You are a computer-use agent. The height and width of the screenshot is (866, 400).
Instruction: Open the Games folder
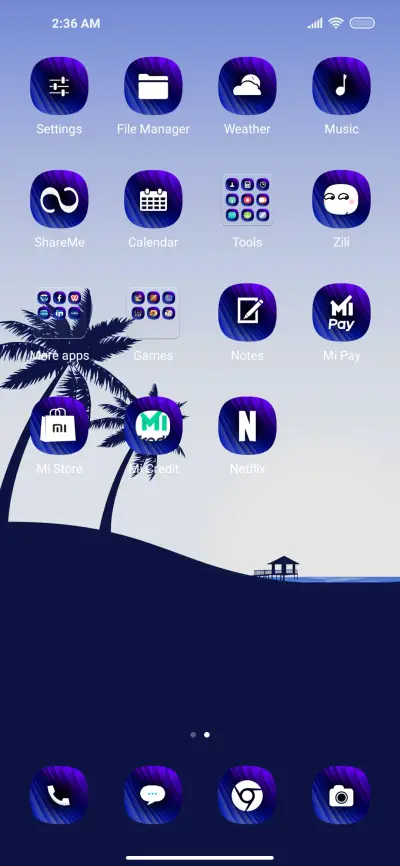pos(153,313)
